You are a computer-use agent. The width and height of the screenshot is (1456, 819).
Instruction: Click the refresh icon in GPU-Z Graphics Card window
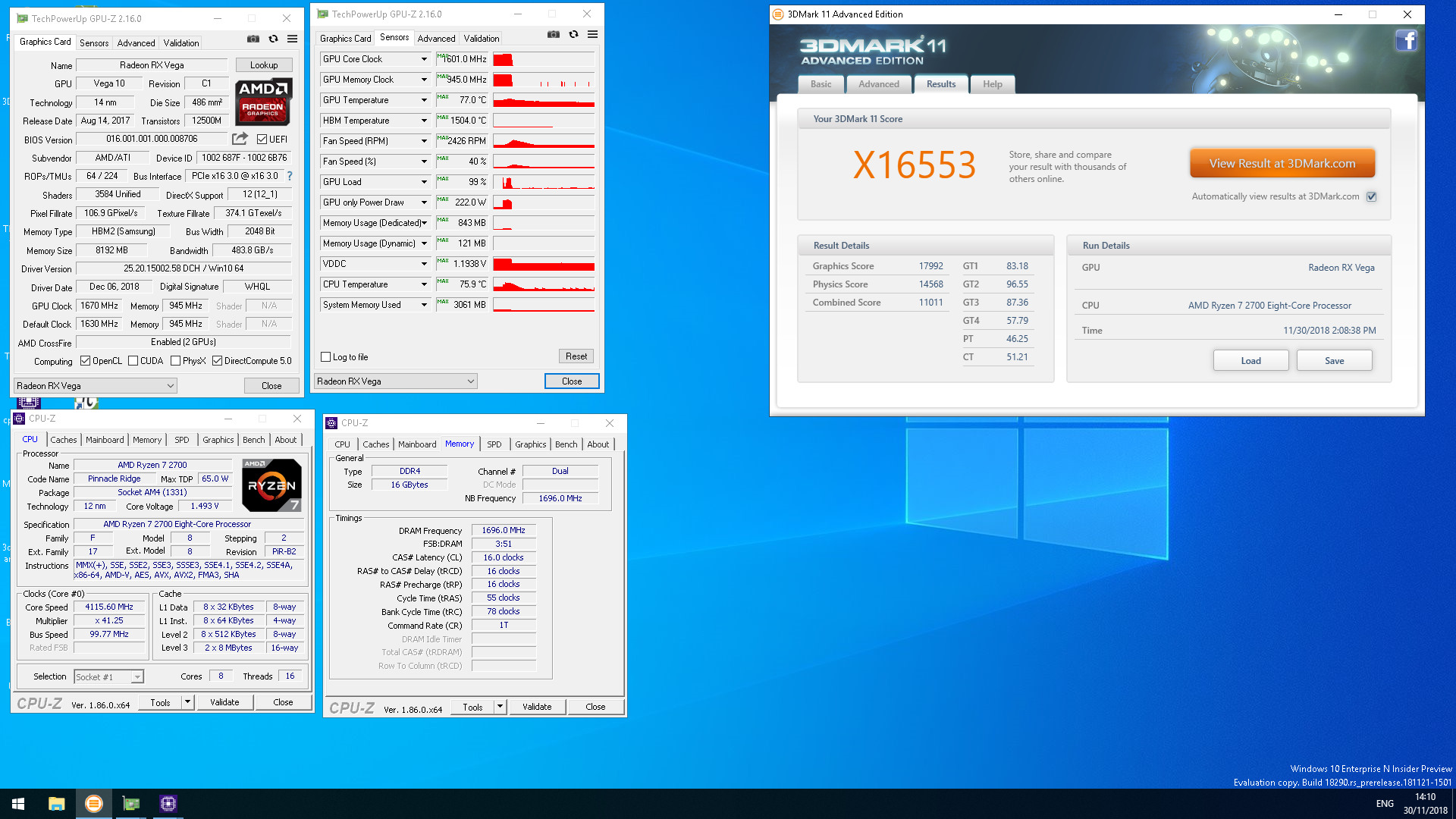pos(273,39)
